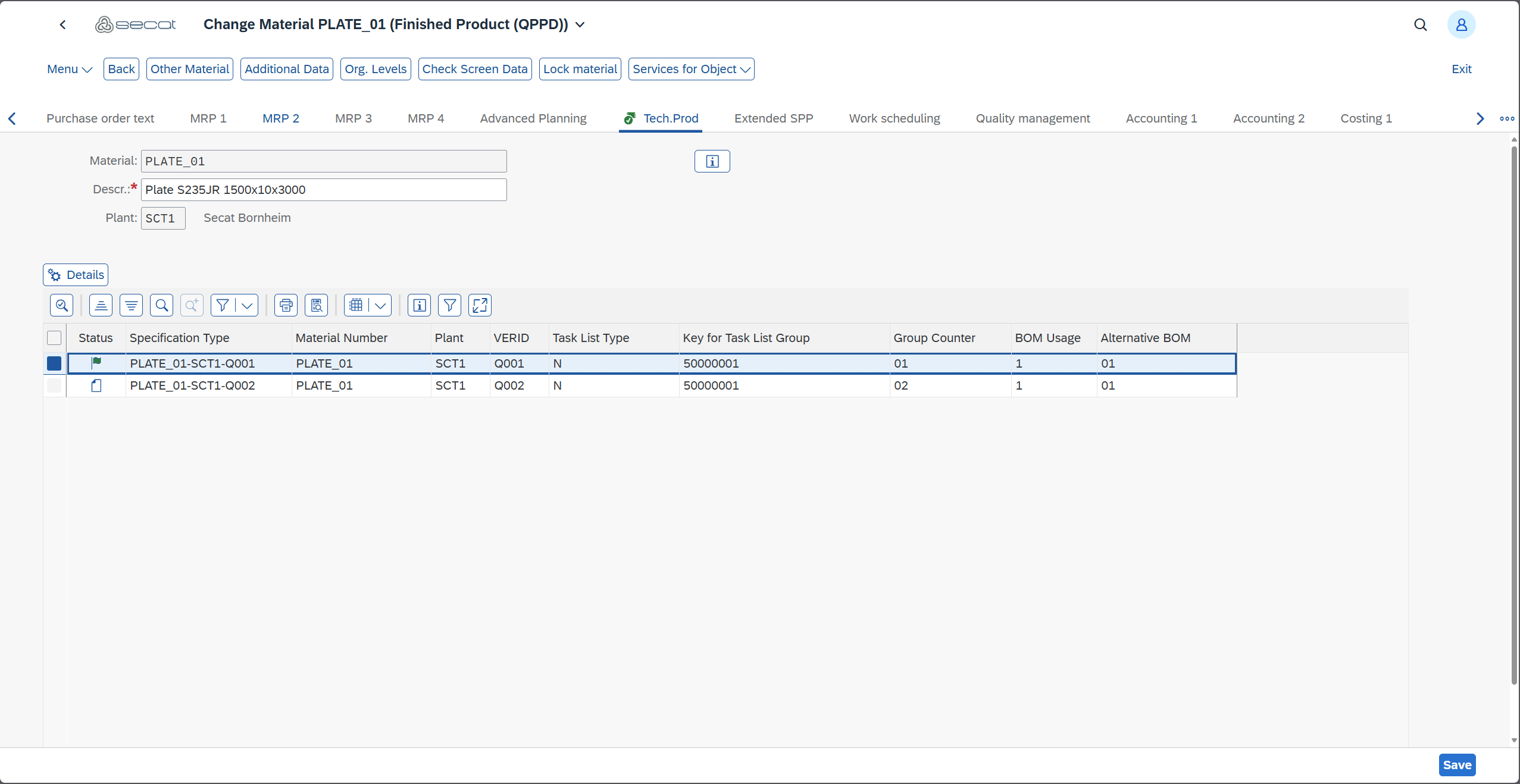This screenshot has width=1520, height=784.
Task: Expand the Menu dropdown
Action: (69, 69)
